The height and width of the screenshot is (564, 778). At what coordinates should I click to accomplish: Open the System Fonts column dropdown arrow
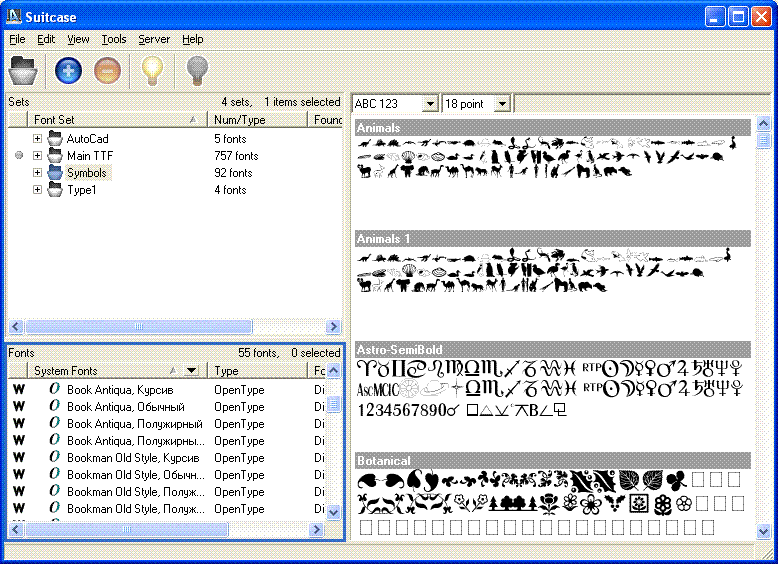click(x=192, y=371)
